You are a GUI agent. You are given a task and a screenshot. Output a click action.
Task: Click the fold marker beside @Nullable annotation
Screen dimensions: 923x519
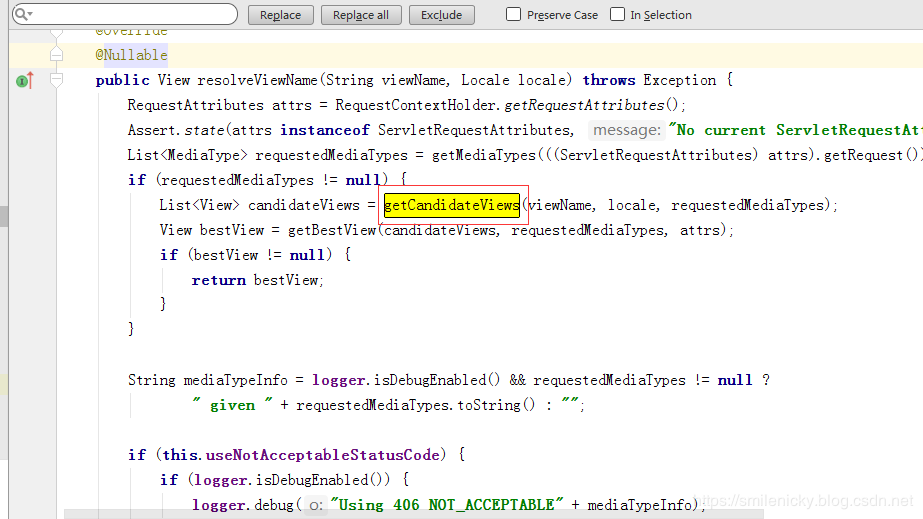57,55
